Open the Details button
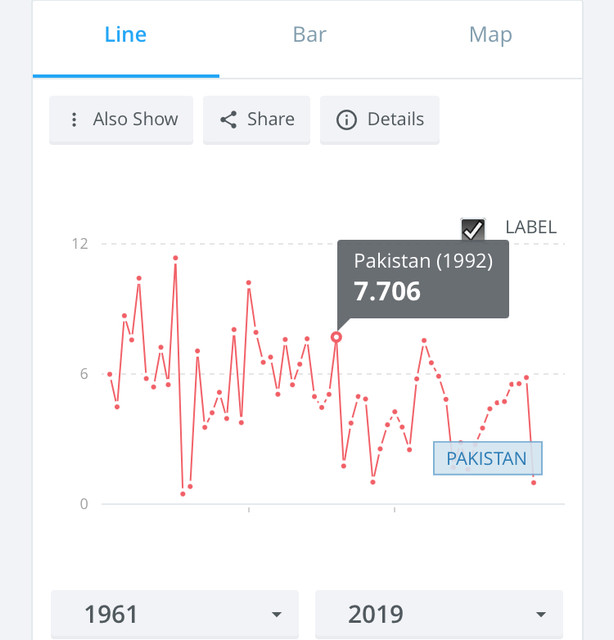The height and width of the screenshot is (640, 614). point(380,120)
